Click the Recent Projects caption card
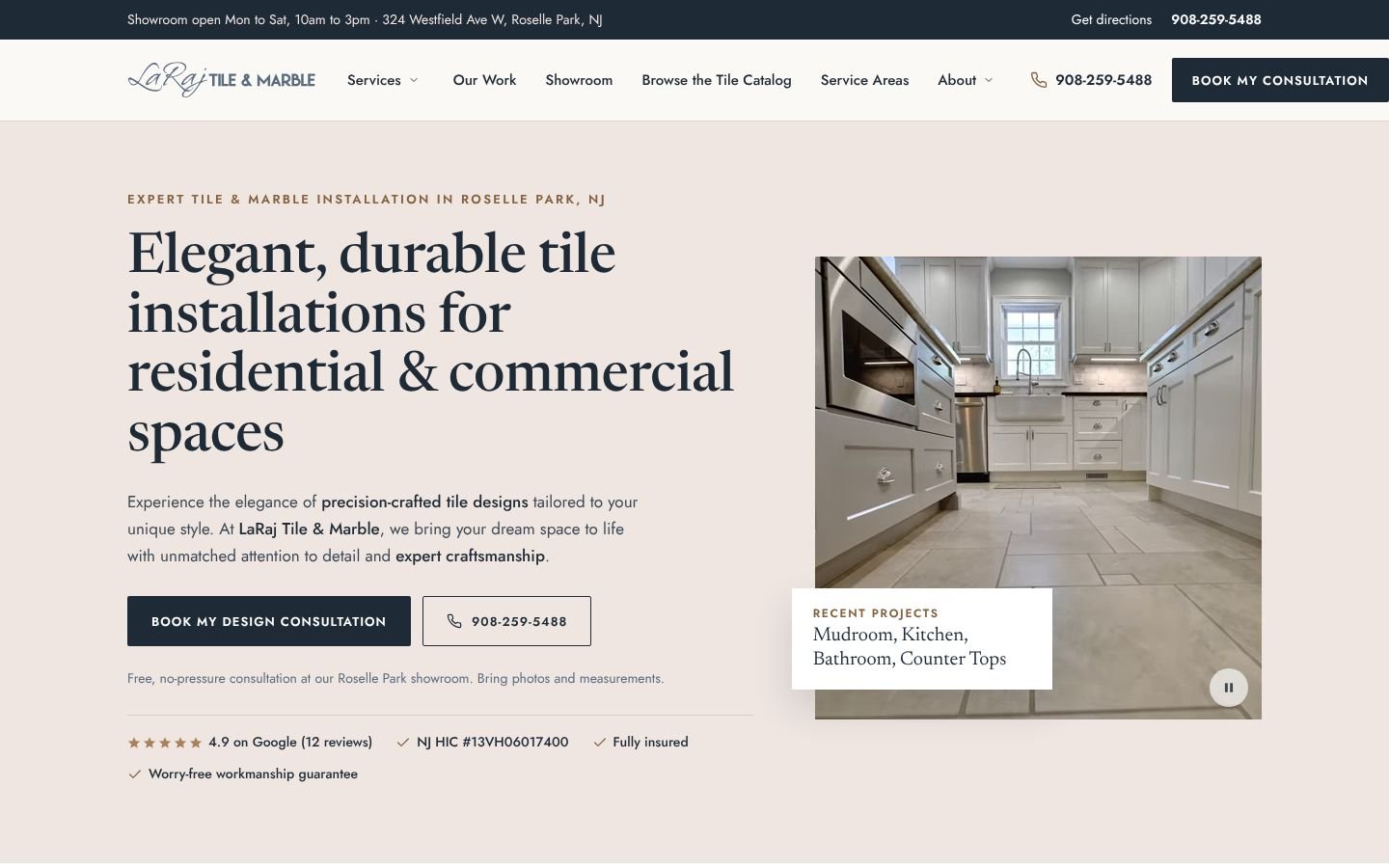This screenshot has height=868, width=1389. point(922,638)
